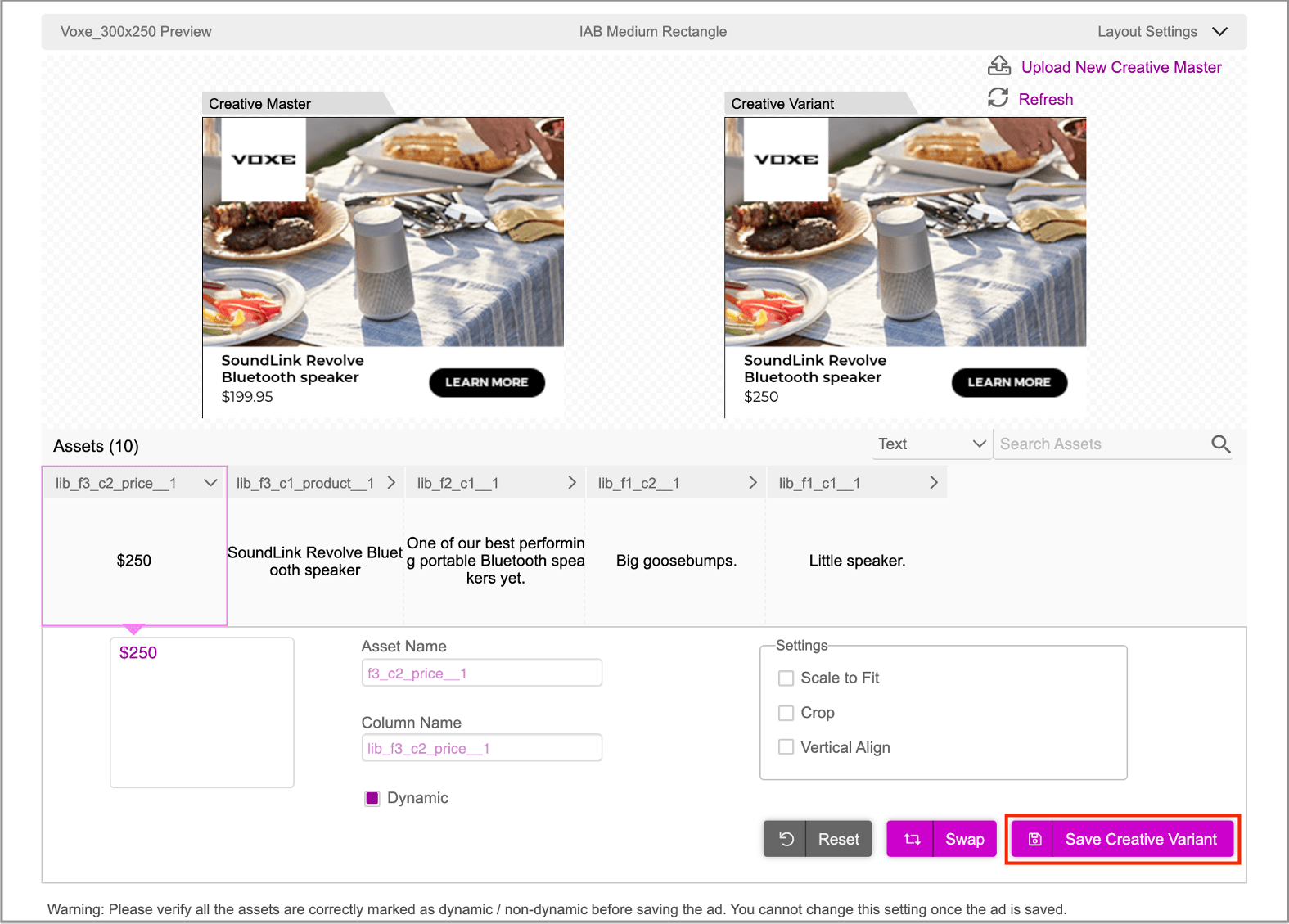
Task: Click the swap arrows icon
Action: point(912,839)
